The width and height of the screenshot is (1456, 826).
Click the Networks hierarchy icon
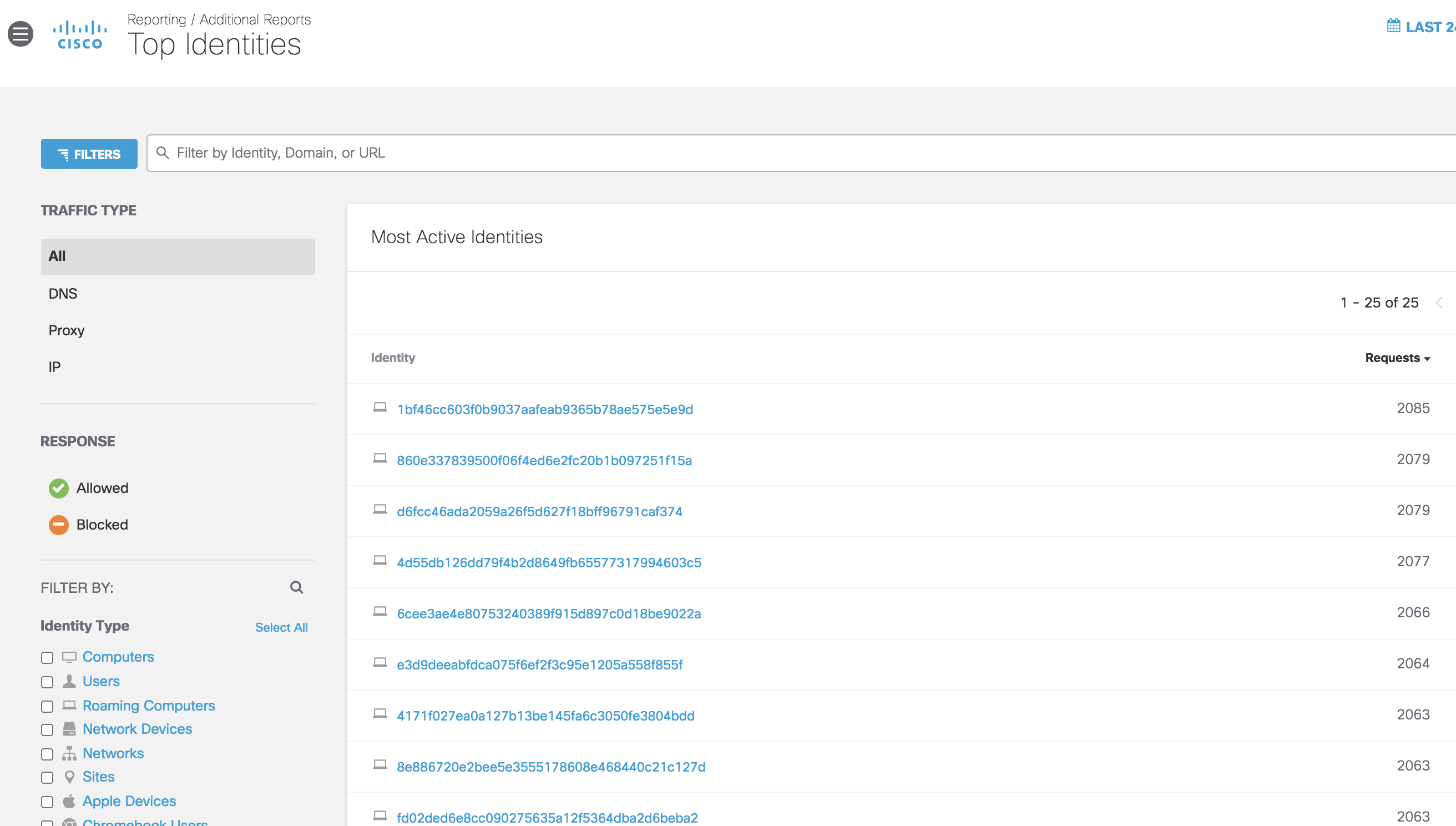click(69, 753)
